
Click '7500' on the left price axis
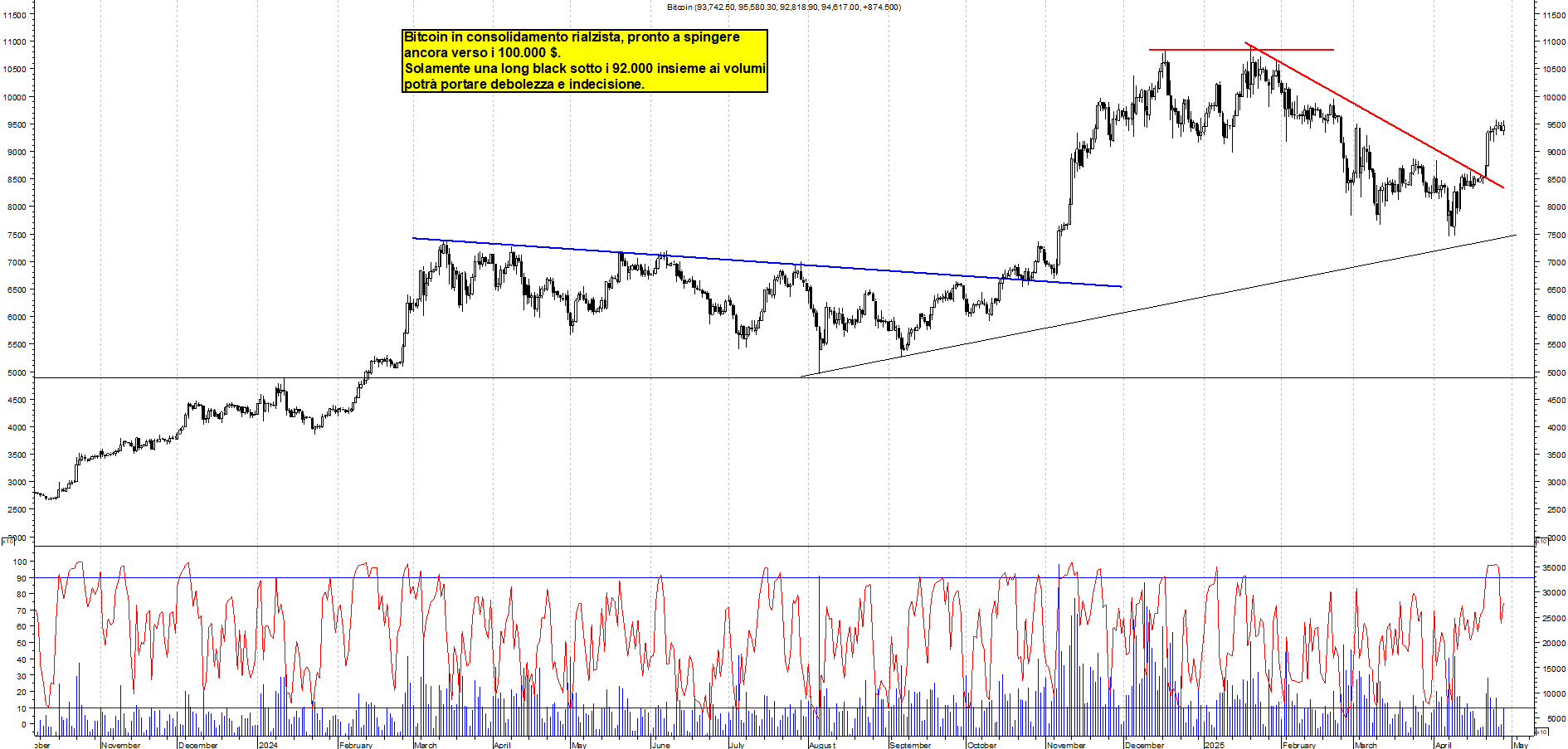[16, 236]
